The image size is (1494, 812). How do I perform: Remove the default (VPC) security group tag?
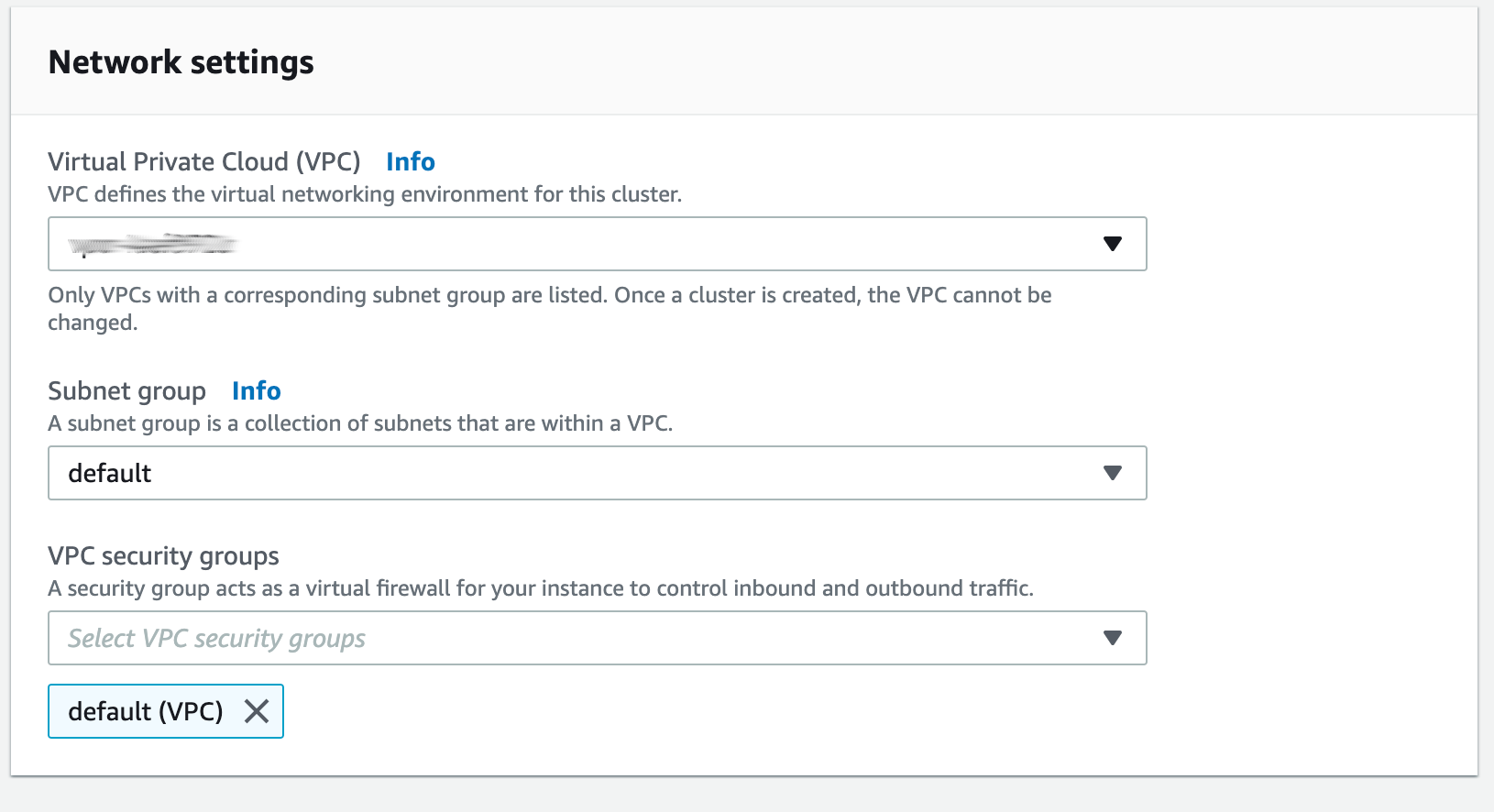point(257,711)
